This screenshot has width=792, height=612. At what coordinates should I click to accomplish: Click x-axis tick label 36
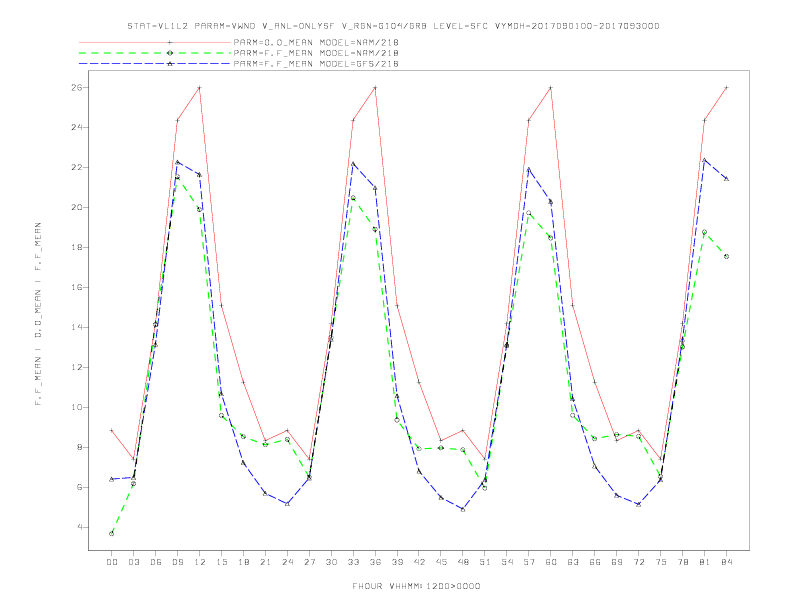tap(375, 562)
